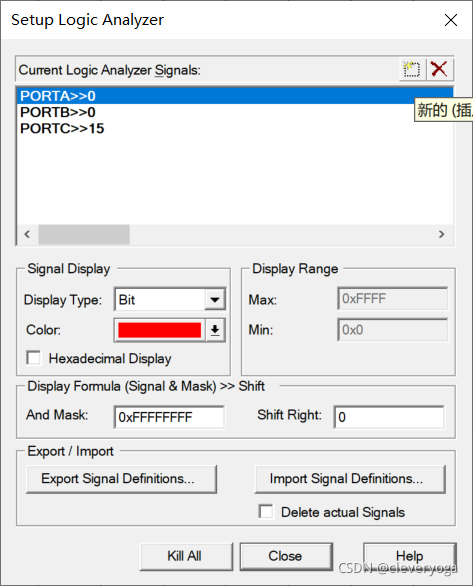This screenshot has width=473, height=586.
Task: Click the red color swatch
Action: coord(160,330)
